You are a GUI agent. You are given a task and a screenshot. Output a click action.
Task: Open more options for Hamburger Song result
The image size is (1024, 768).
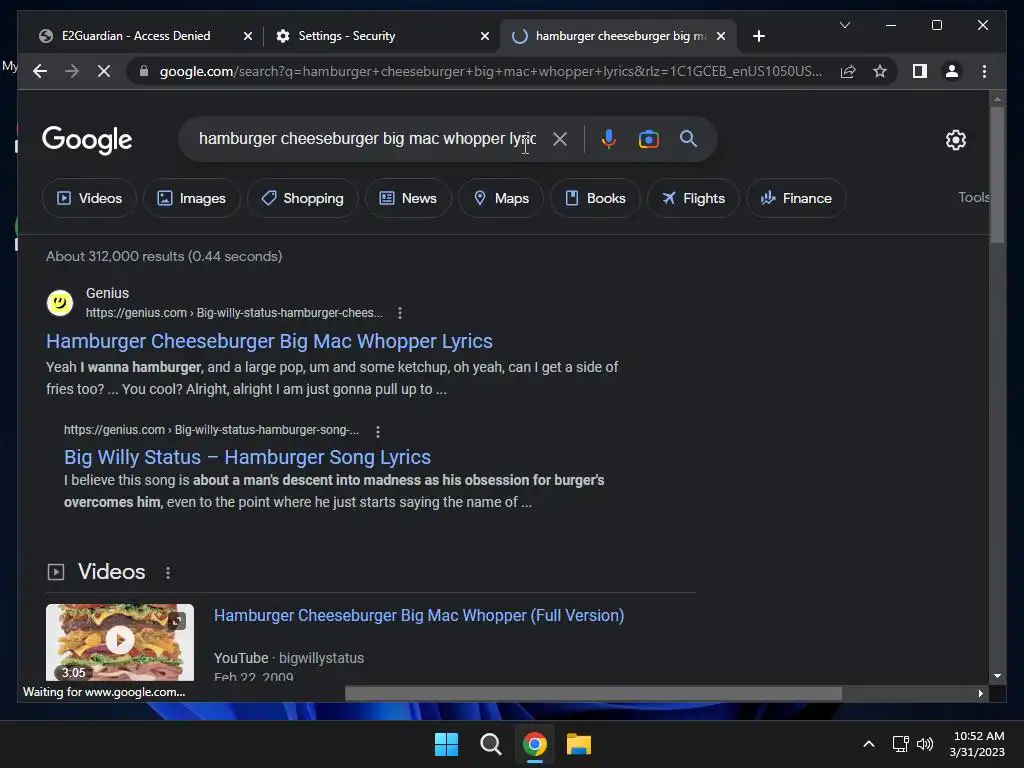(x=377, y=431)
